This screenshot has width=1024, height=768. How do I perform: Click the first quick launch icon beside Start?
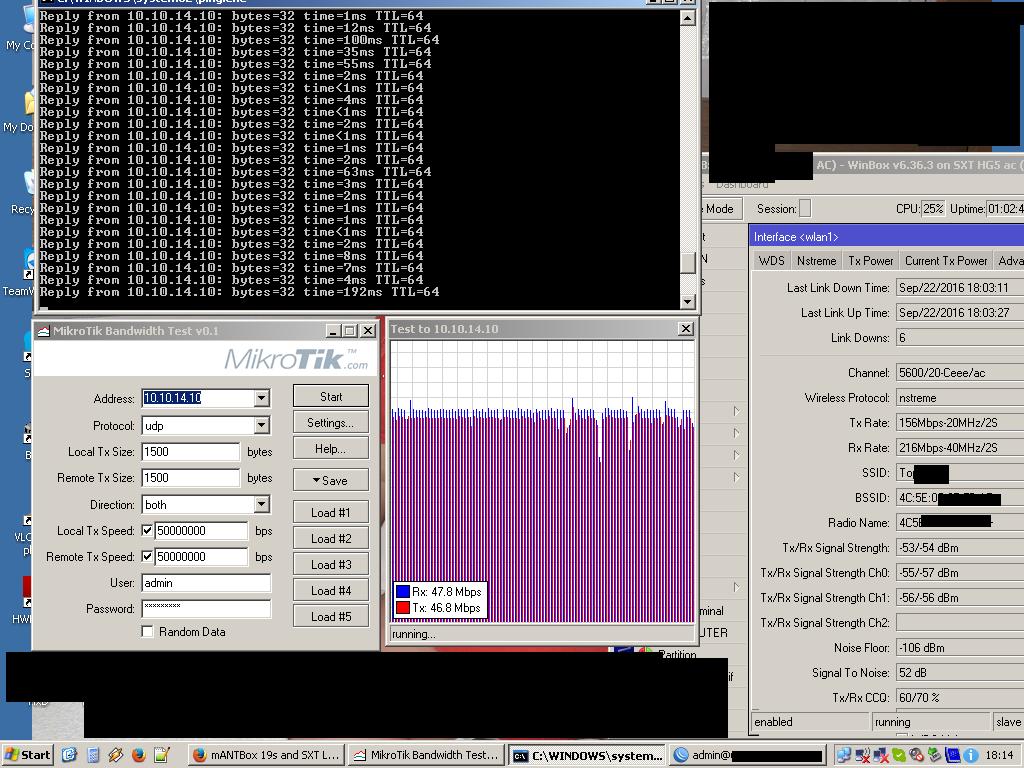click(69, 755)
